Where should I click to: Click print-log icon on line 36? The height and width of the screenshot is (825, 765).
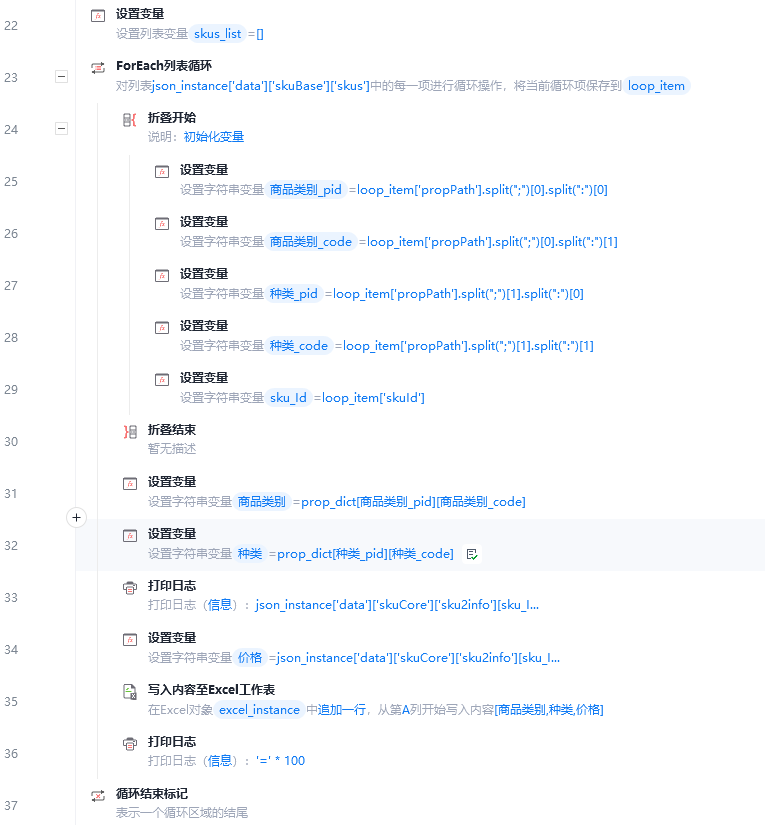click(129, 743)
